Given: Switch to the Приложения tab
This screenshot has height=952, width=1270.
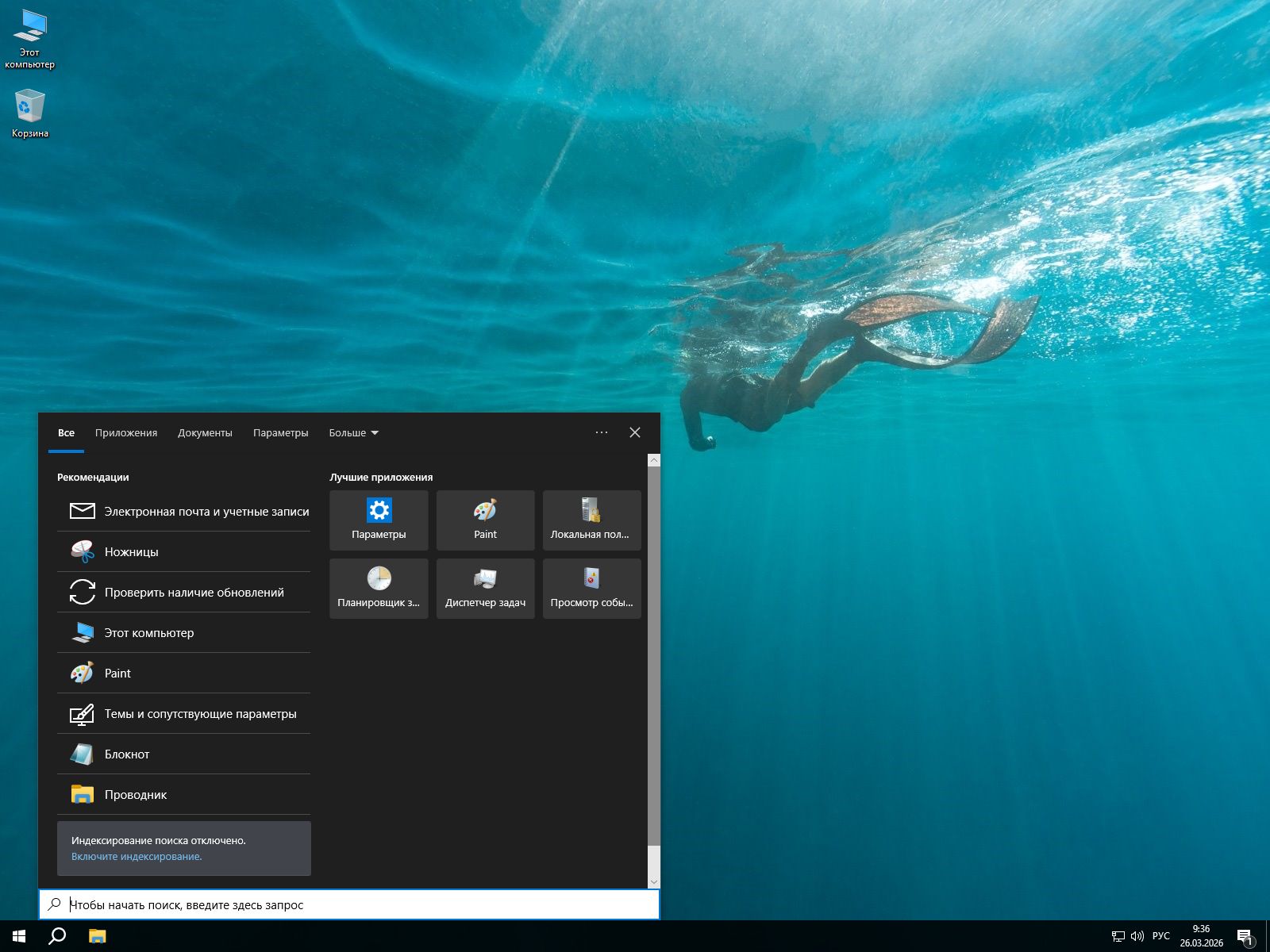Looking at the screenshot, I should coord(126,433).
